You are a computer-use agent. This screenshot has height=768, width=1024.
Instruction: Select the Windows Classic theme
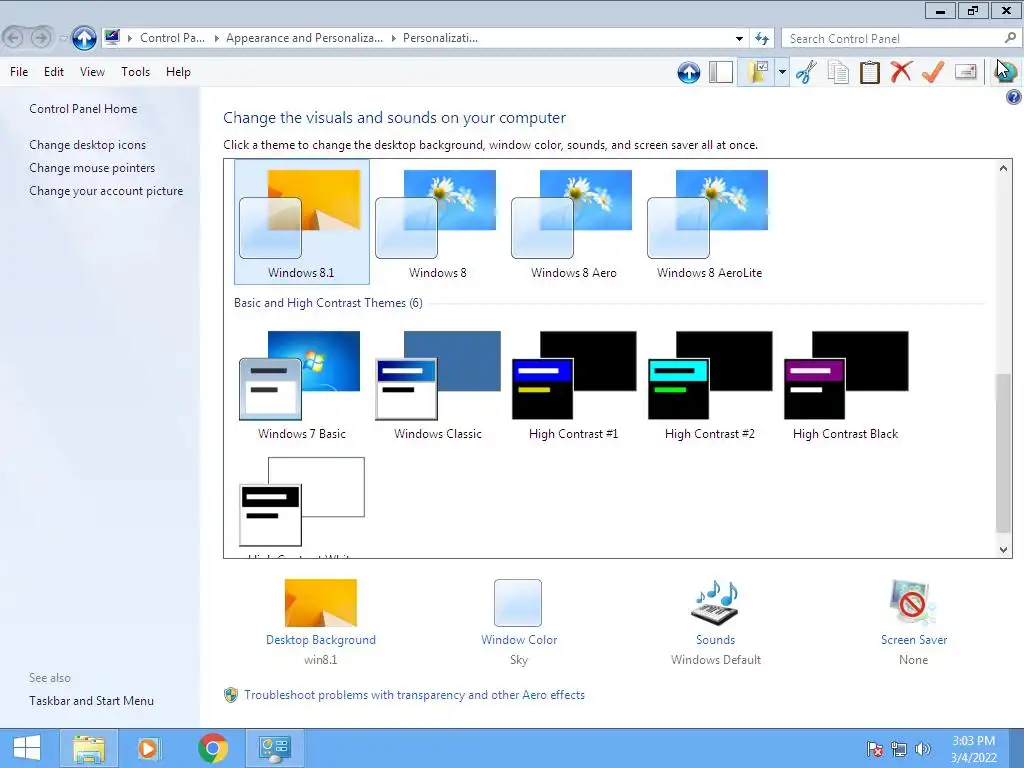(x=438, y=384)
